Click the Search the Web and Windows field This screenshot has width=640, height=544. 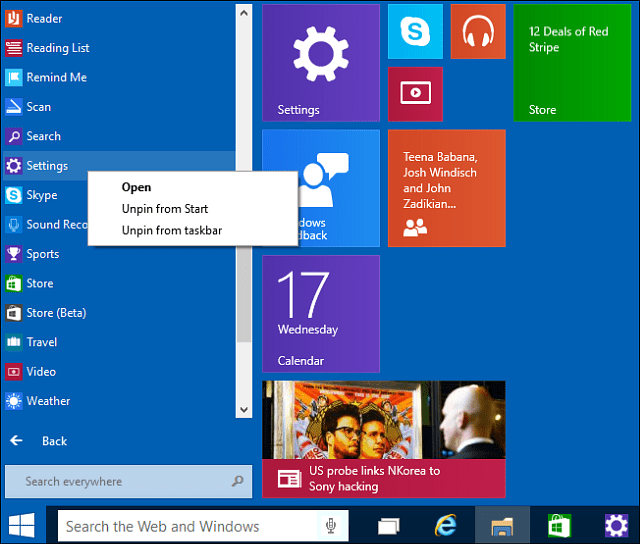click(203, 526)
